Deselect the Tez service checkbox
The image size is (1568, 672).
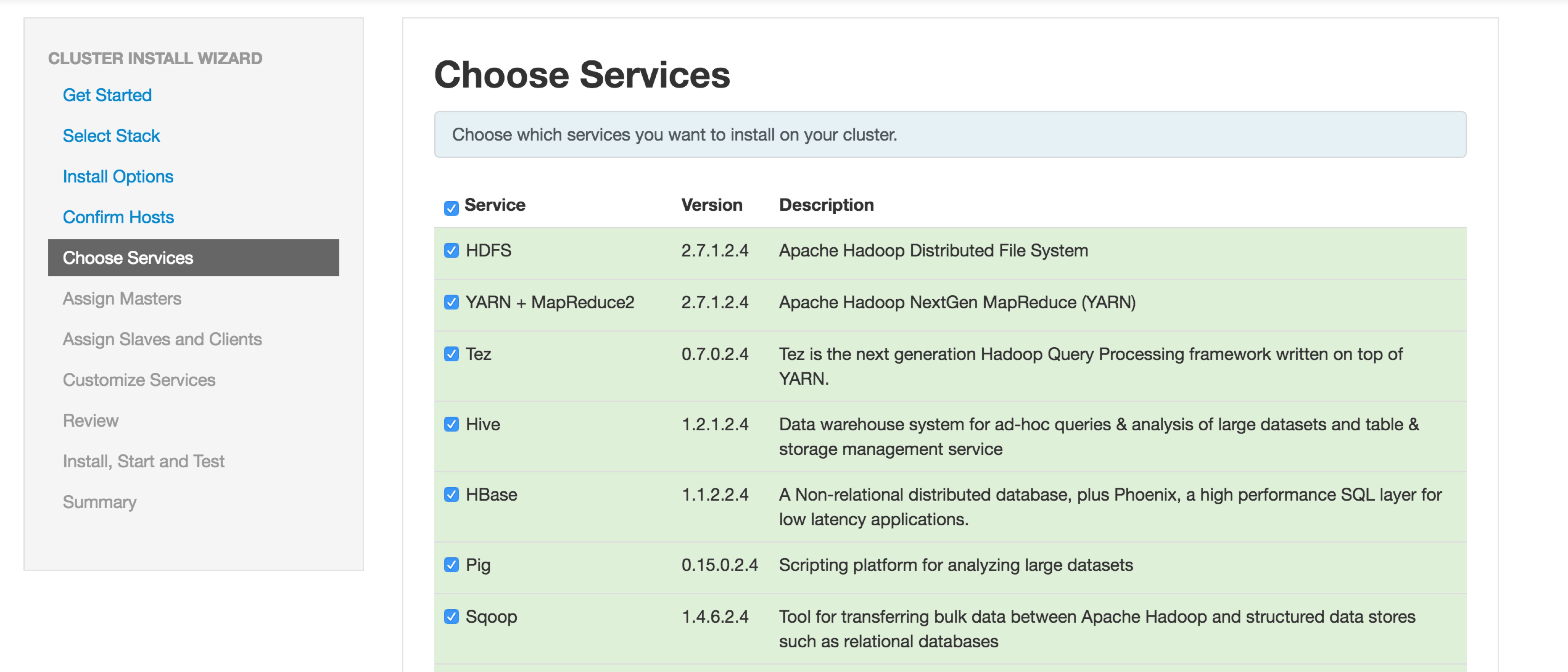coord(451,354)
